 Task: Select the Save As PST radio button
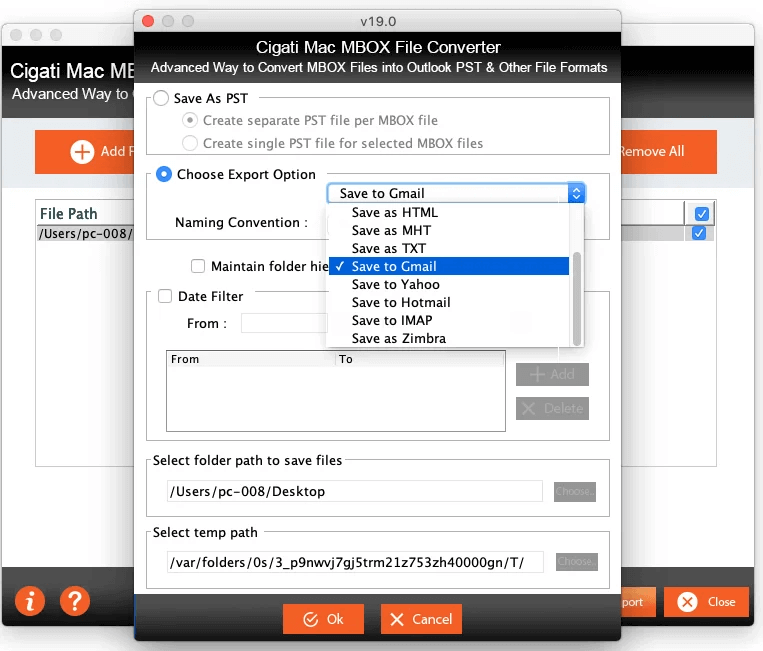[x=161, y=98]
